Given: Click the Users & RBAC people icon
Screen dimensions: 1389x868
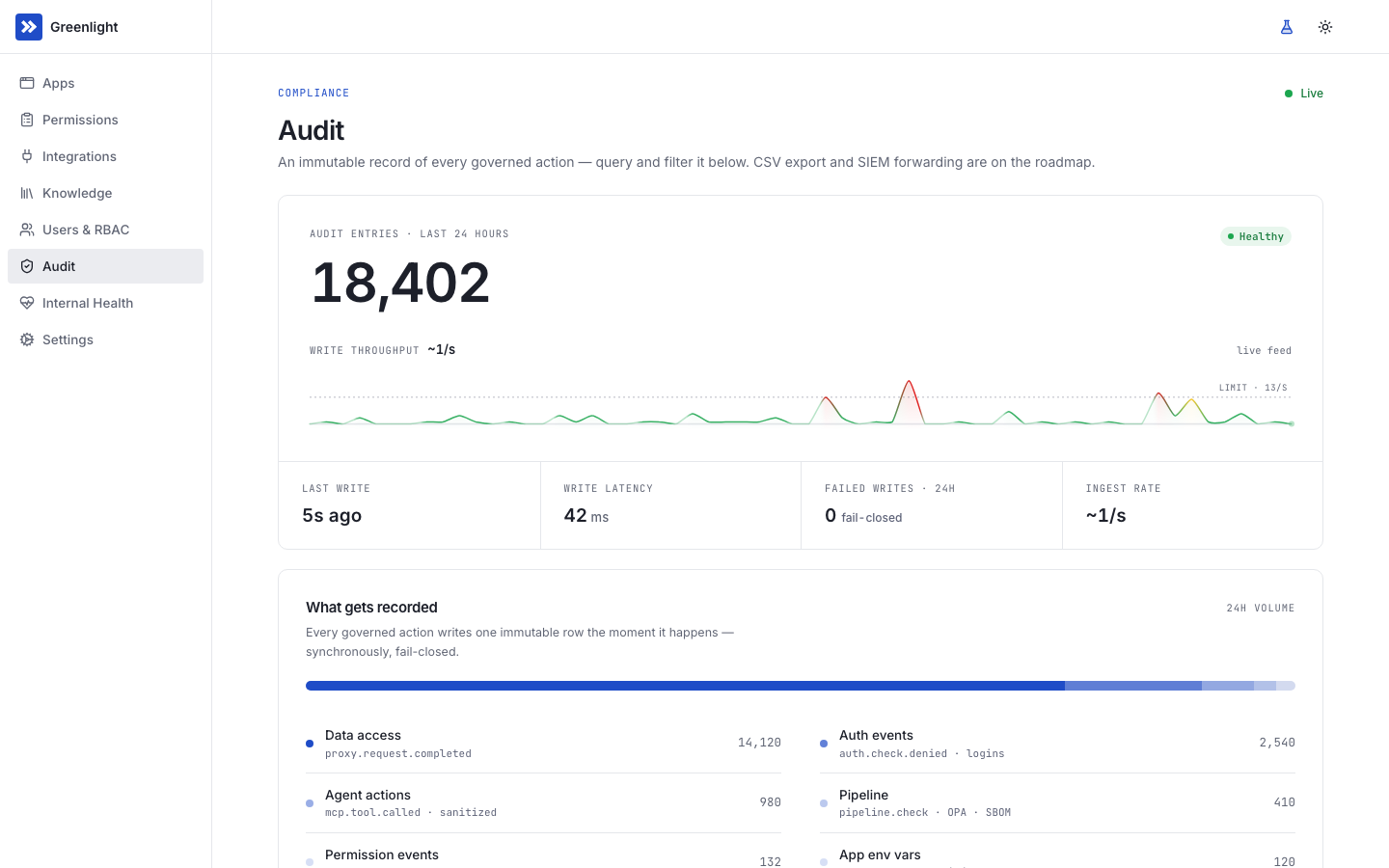Looking at the screenshot, I should [x=27, y=230].
